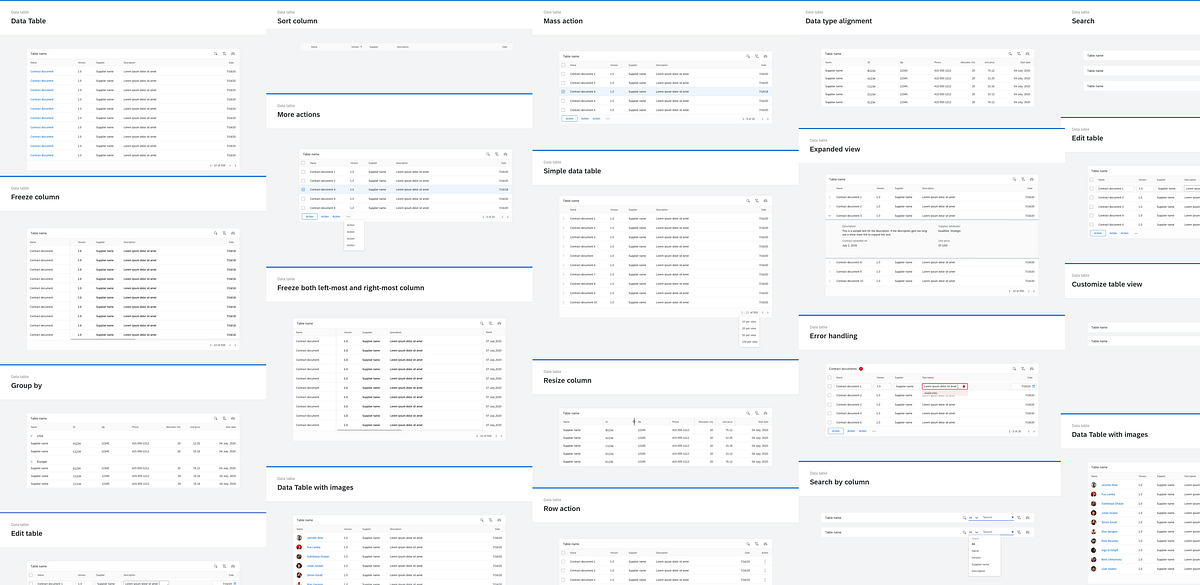Open the settings gear in the Simple data table toolbar

point(765,200)
